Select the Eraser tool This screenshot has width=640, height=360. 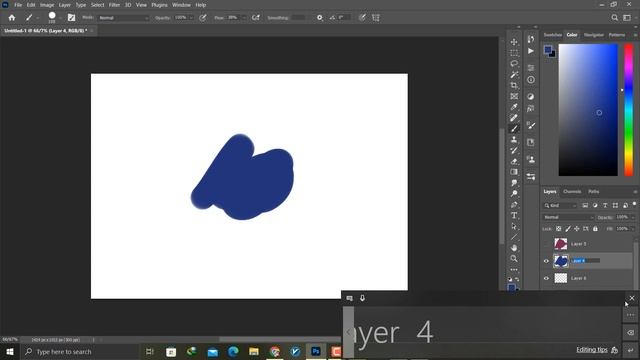coord(514,161)
